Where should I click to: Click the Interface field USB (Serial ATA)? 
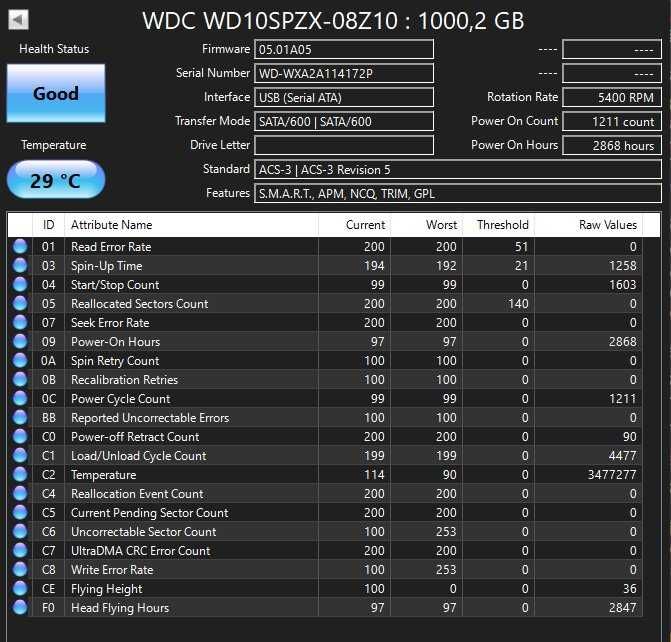click(x=344, y=97)
